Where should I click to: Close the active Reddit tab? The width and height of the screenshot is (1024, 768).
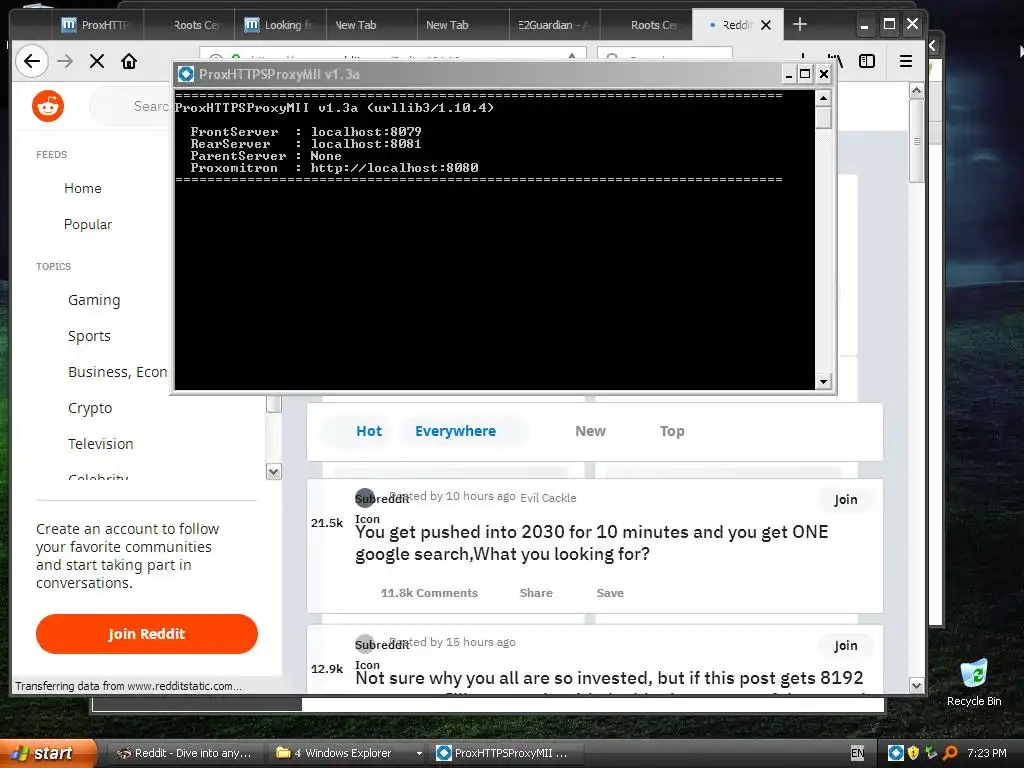click(766, 25)
